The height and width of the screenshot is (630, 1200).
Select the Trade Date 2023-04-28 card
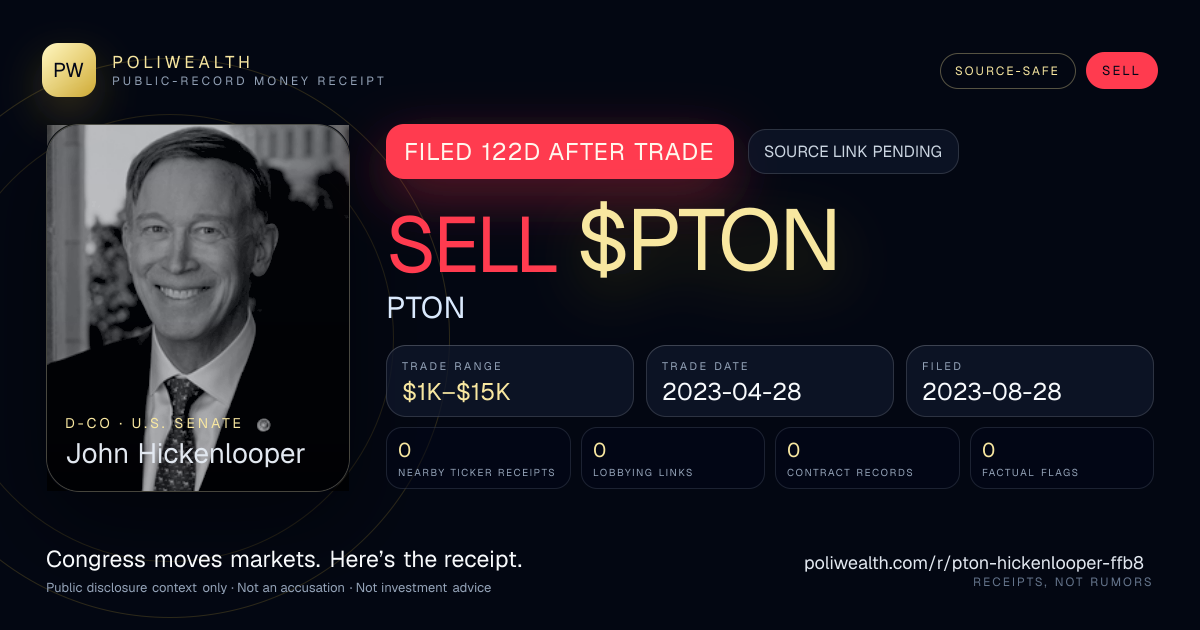(770, 381)
